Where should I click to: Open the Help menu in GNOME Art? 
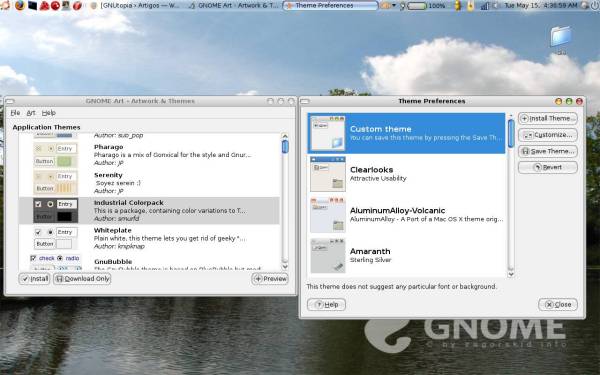(x=49, y=113)
